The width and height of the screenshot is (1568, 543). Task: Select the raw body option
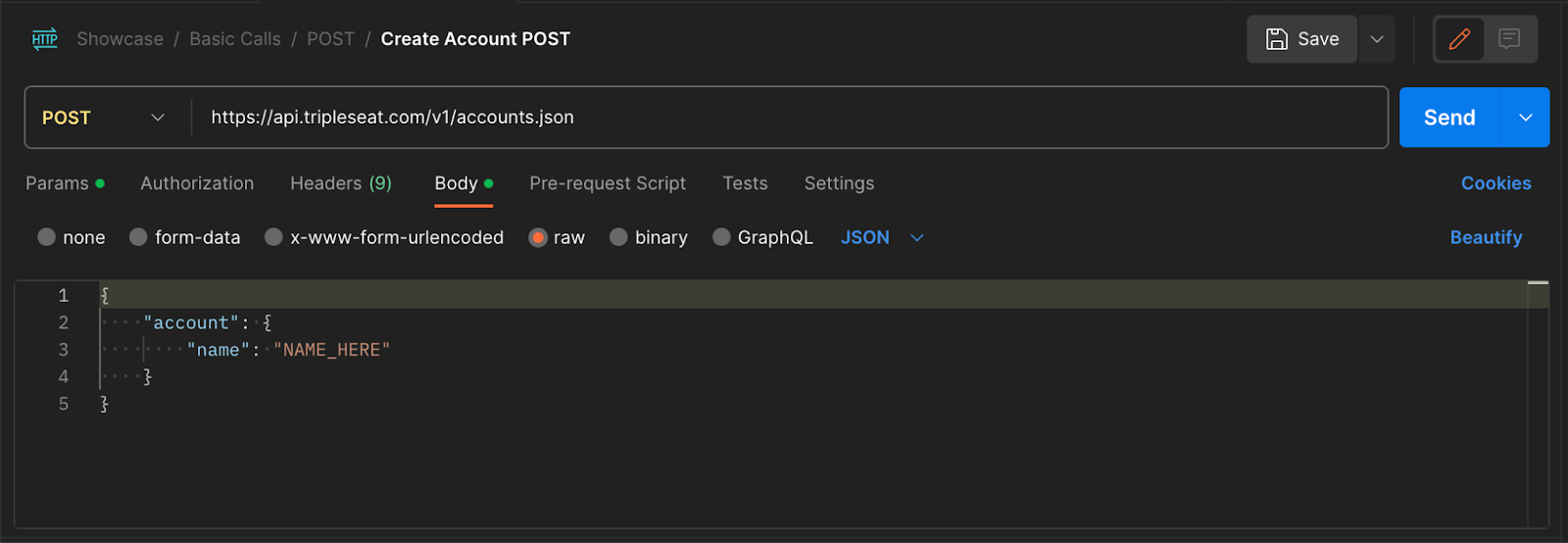[537, 237]
